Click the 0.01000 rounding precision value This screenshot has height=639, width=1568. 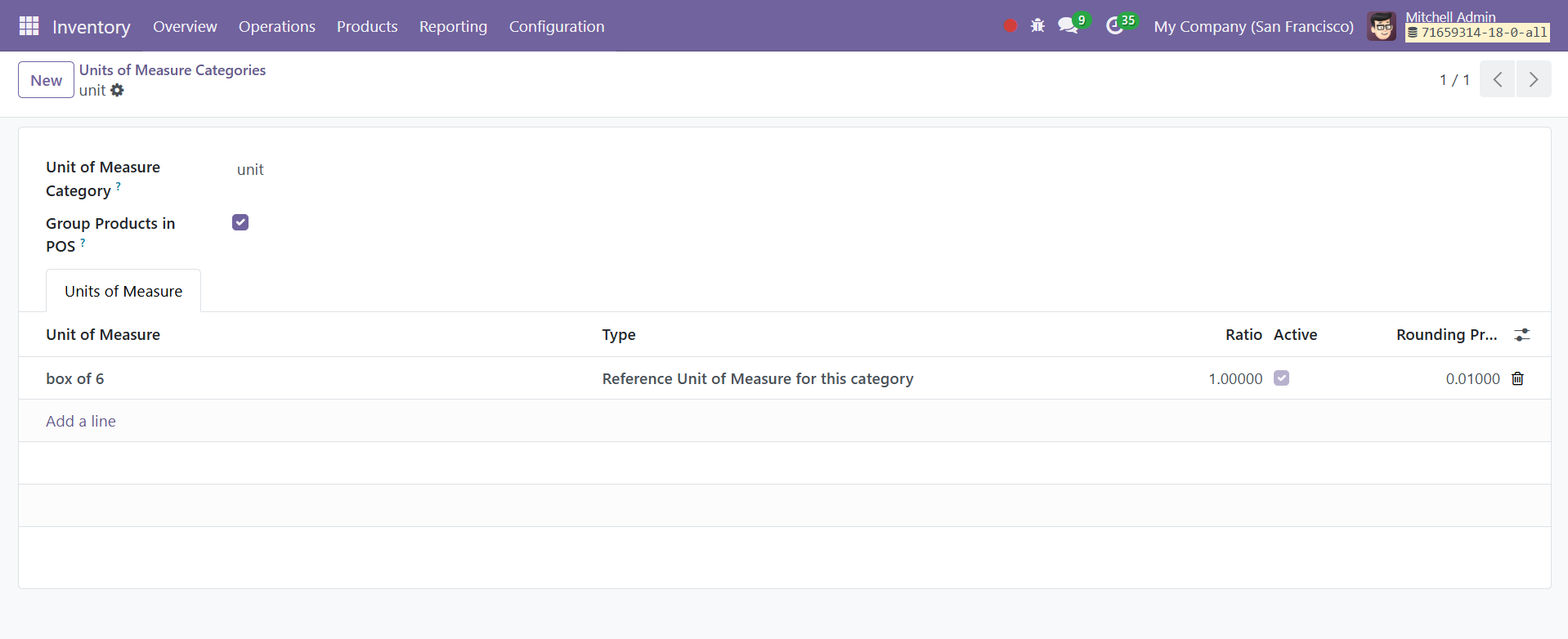[1472, 378]
